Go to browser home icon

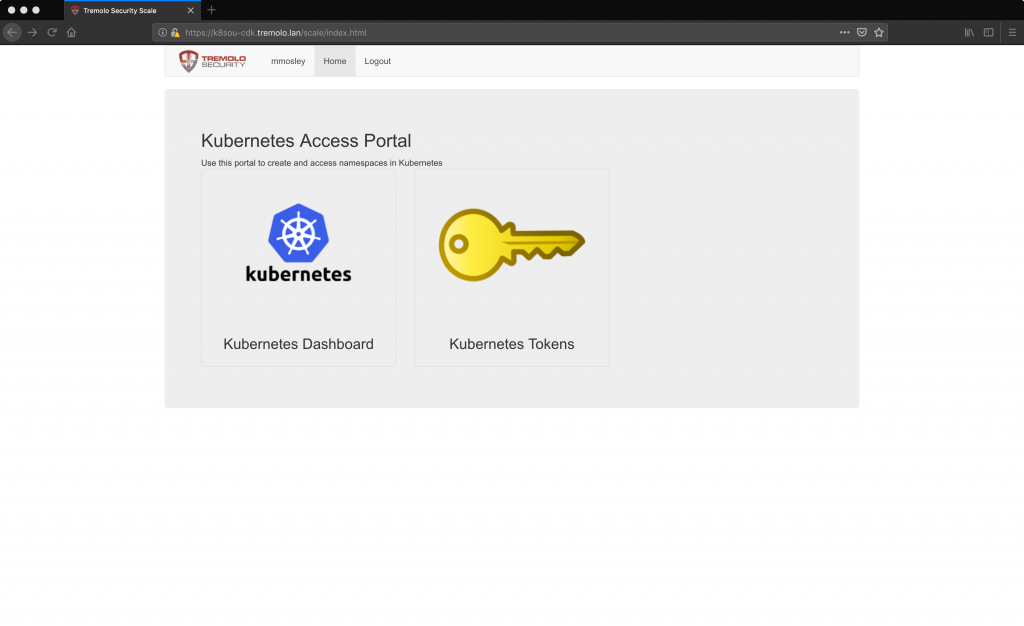click(71, 32)
